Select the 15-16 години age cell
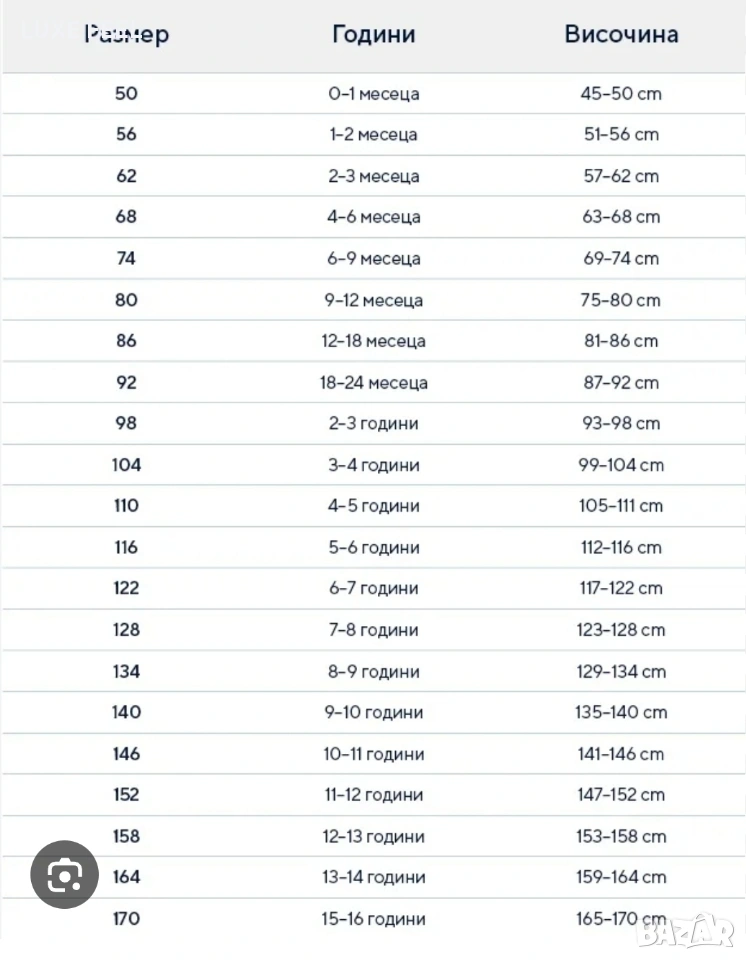This screenshot has width=746, height=960. tap(373, 918)
